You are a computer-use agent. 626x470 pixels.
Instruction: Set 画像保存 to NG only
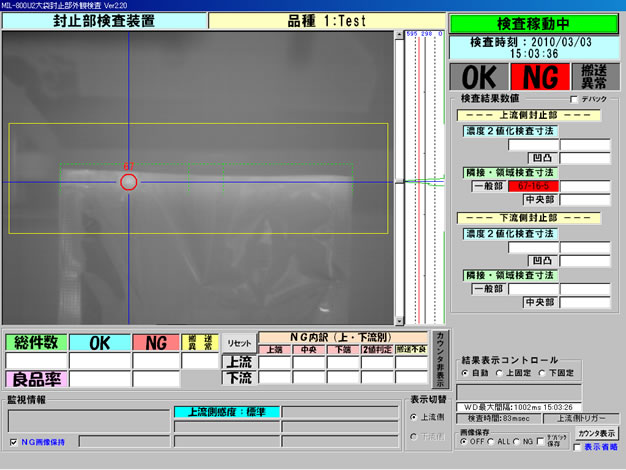pyautogui.click(x=518, y=441)
